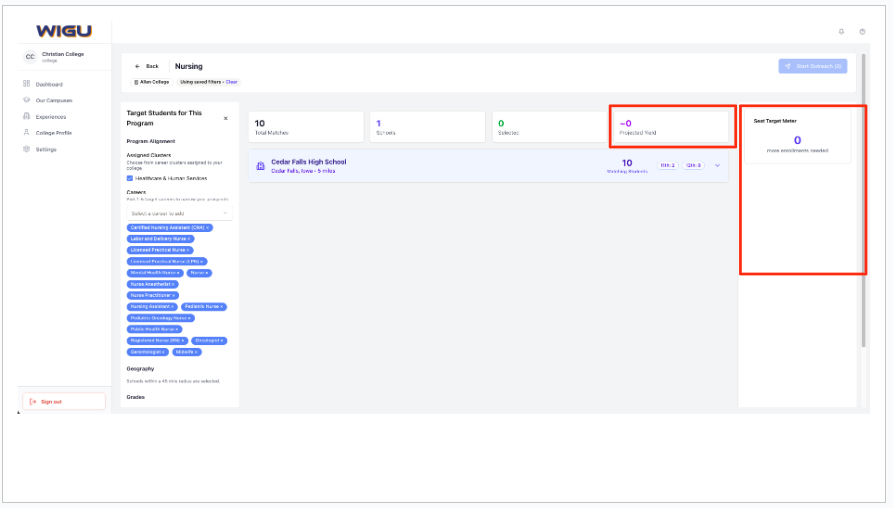Open College Profile person icon
The image size is (893, 508).
pos(26,132)
